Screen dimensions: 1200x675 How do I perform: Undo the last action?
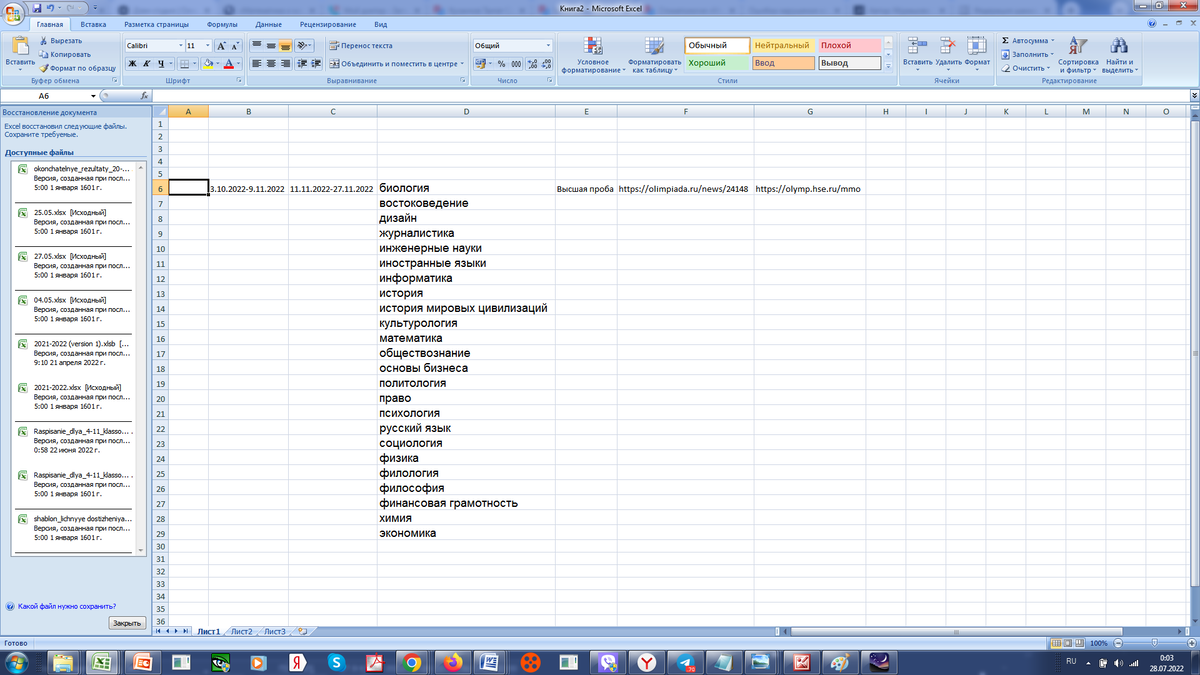[52, 8]
